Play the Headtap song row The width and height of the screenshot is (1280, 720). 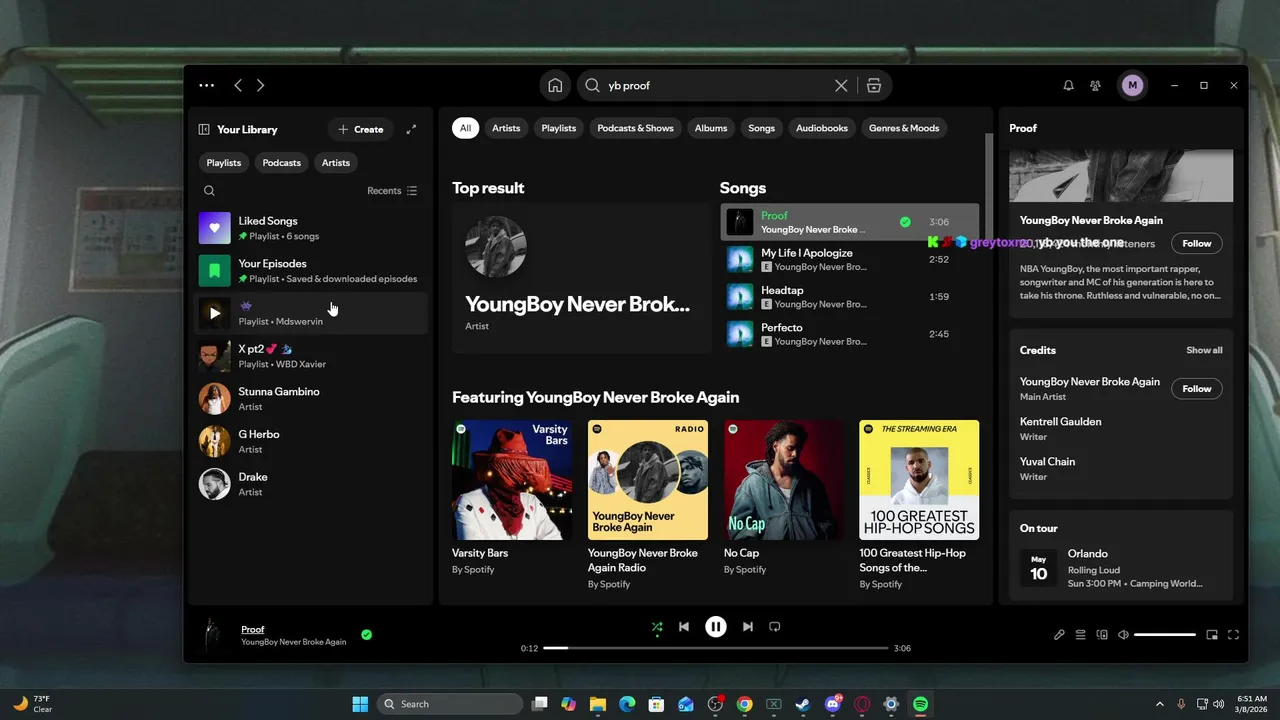click(850, 297)
